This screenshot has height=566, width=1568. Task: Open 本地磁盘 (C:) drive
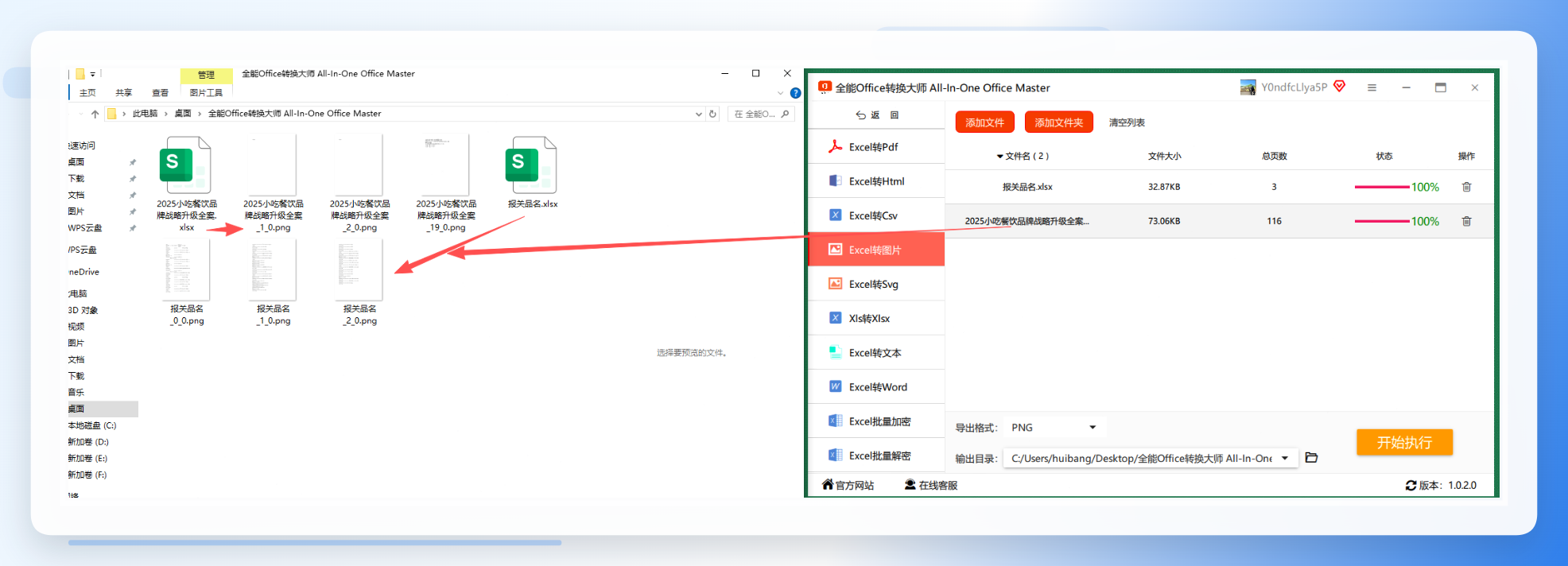coord(91,425)
